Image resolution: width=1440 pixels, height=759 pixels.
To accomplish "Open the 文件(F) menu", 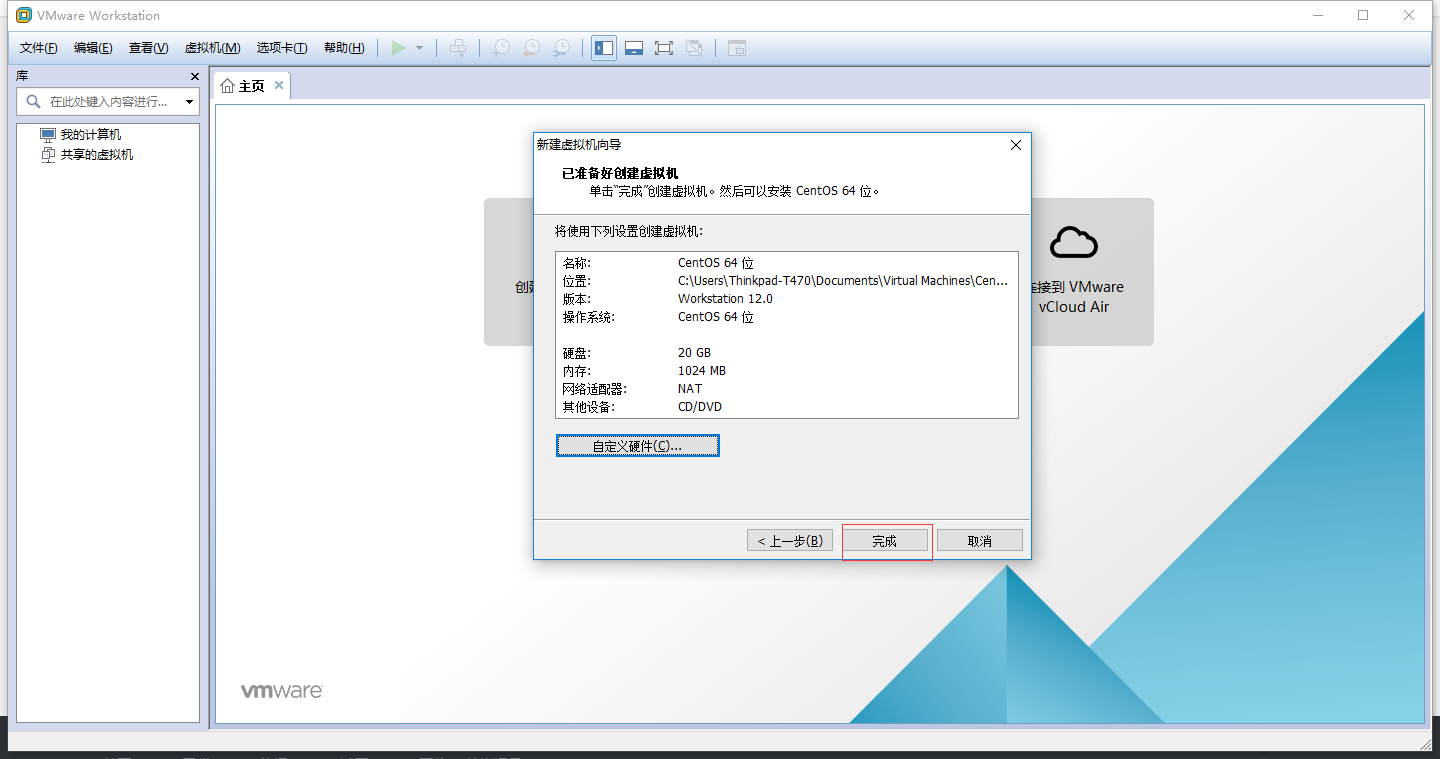I will (x=39, y=48).
